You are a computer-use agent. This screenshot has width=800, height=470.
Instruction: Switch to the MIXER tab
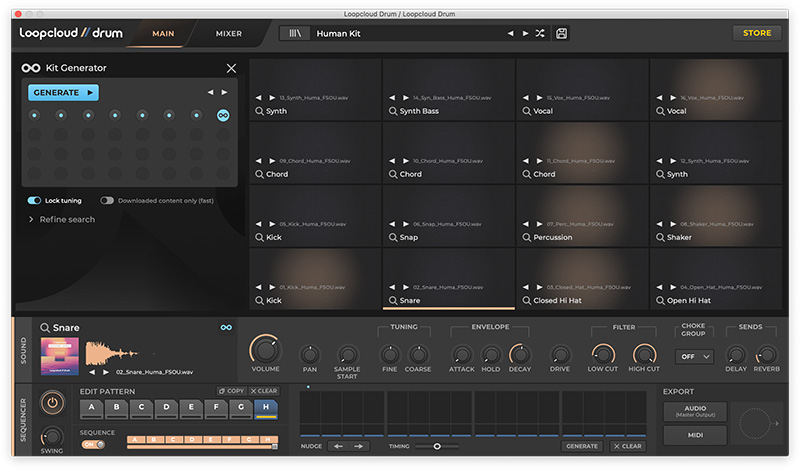point(229,34)
